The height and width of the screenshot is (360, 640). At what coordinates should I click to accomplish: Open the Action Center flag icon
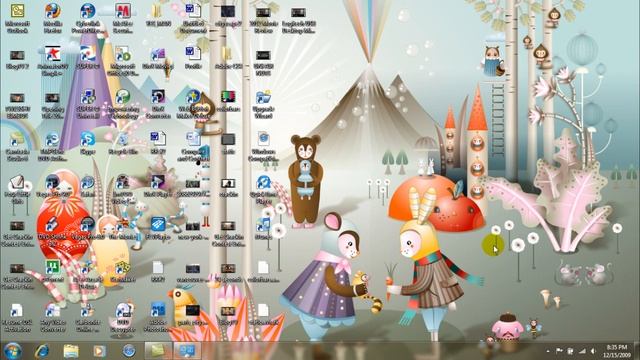559,351
